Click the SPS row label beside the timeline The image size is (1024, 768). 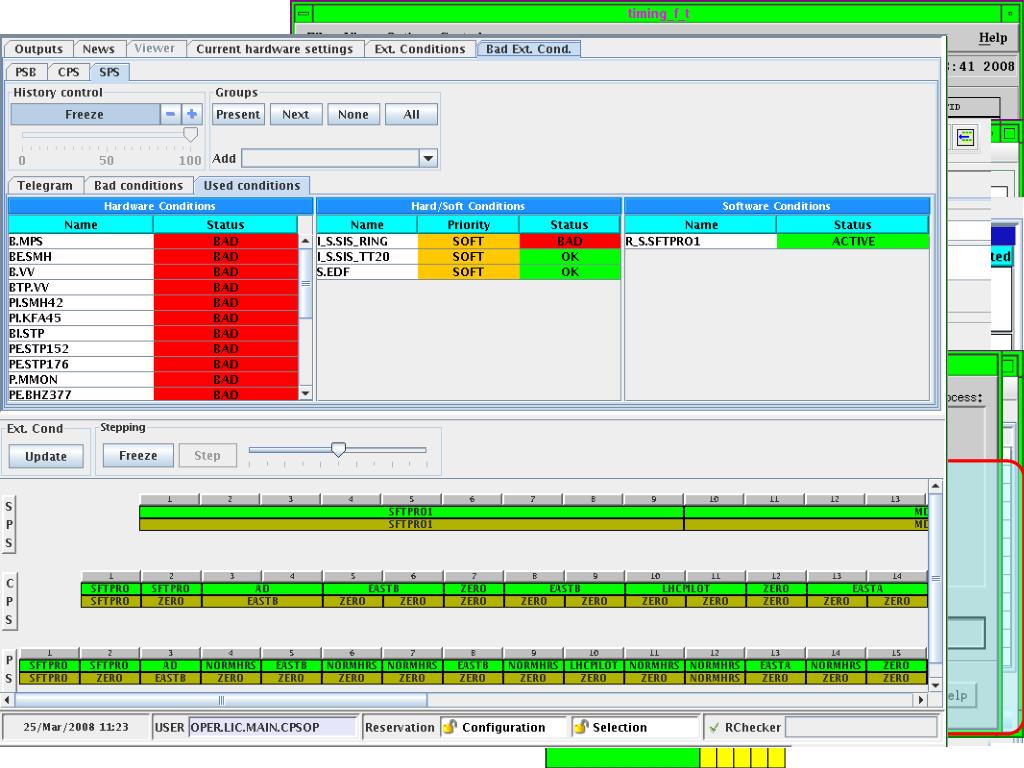9,524
